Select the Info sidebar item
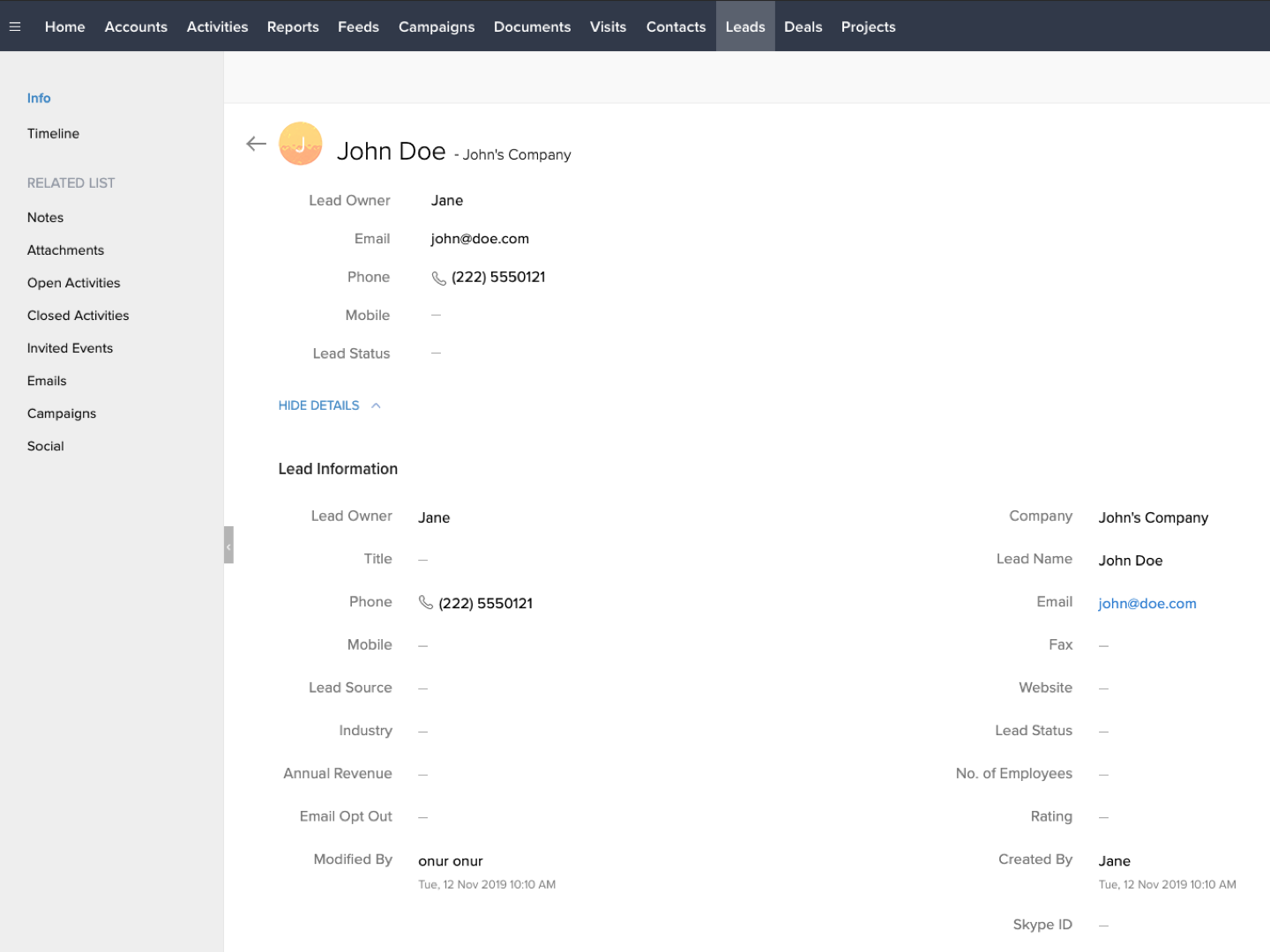 tap(39, 98)
